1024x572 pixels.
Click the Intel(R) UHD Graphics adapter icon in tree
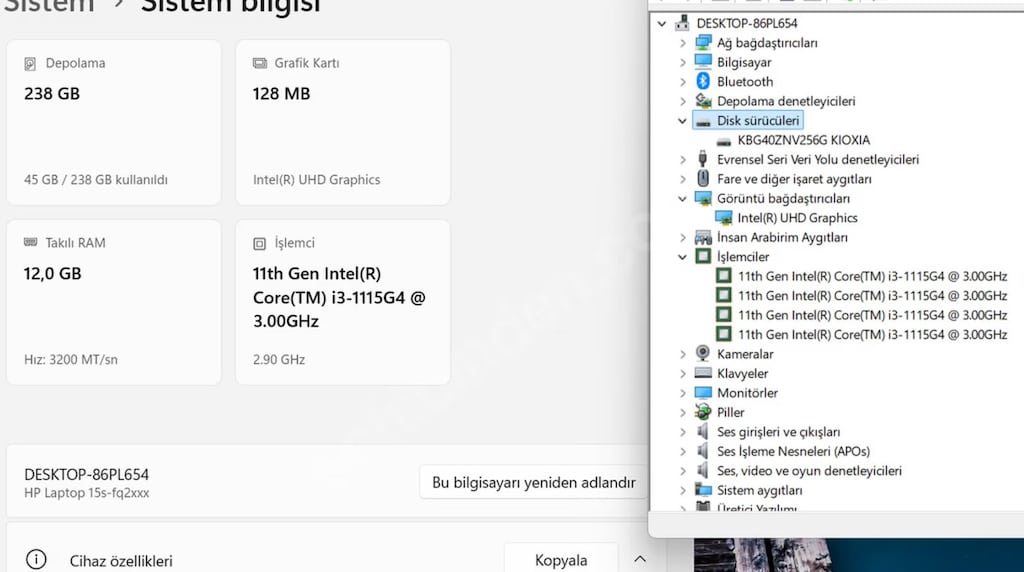724,217
